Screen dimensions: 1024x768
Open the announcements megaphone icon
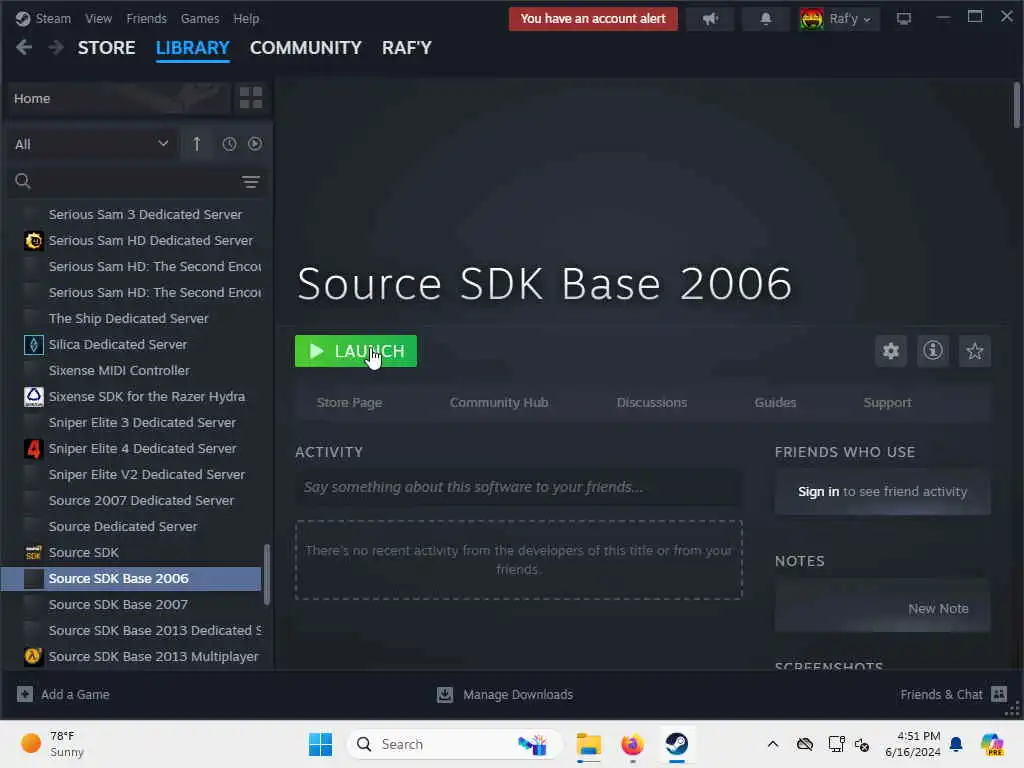(x=710, y=19)
